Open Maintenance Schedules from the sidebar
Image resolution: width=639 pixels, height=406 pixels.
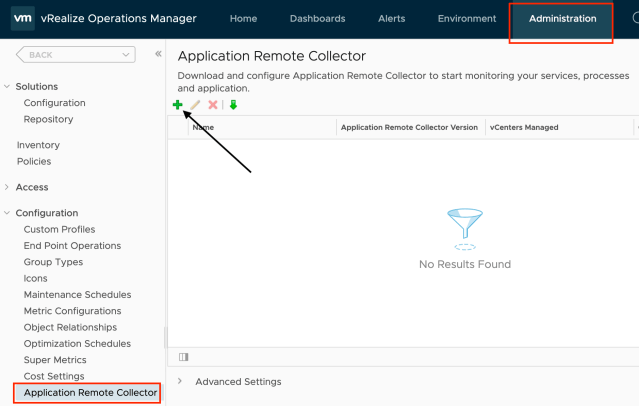pyautogui.click(x=77, y=295)
